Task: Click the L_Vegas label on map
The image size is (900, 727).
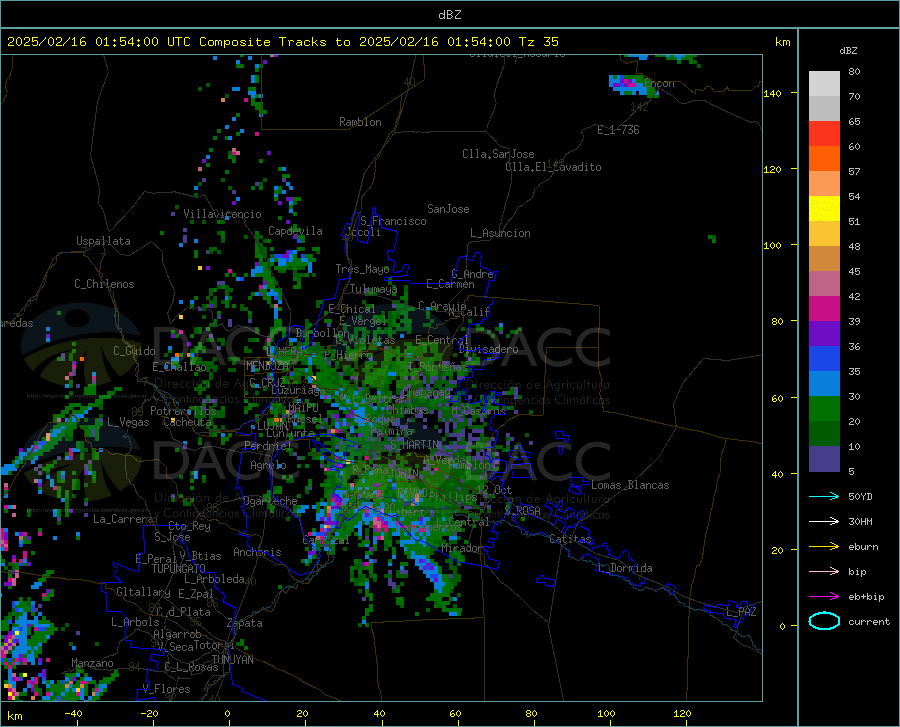Action: [128, 422]
